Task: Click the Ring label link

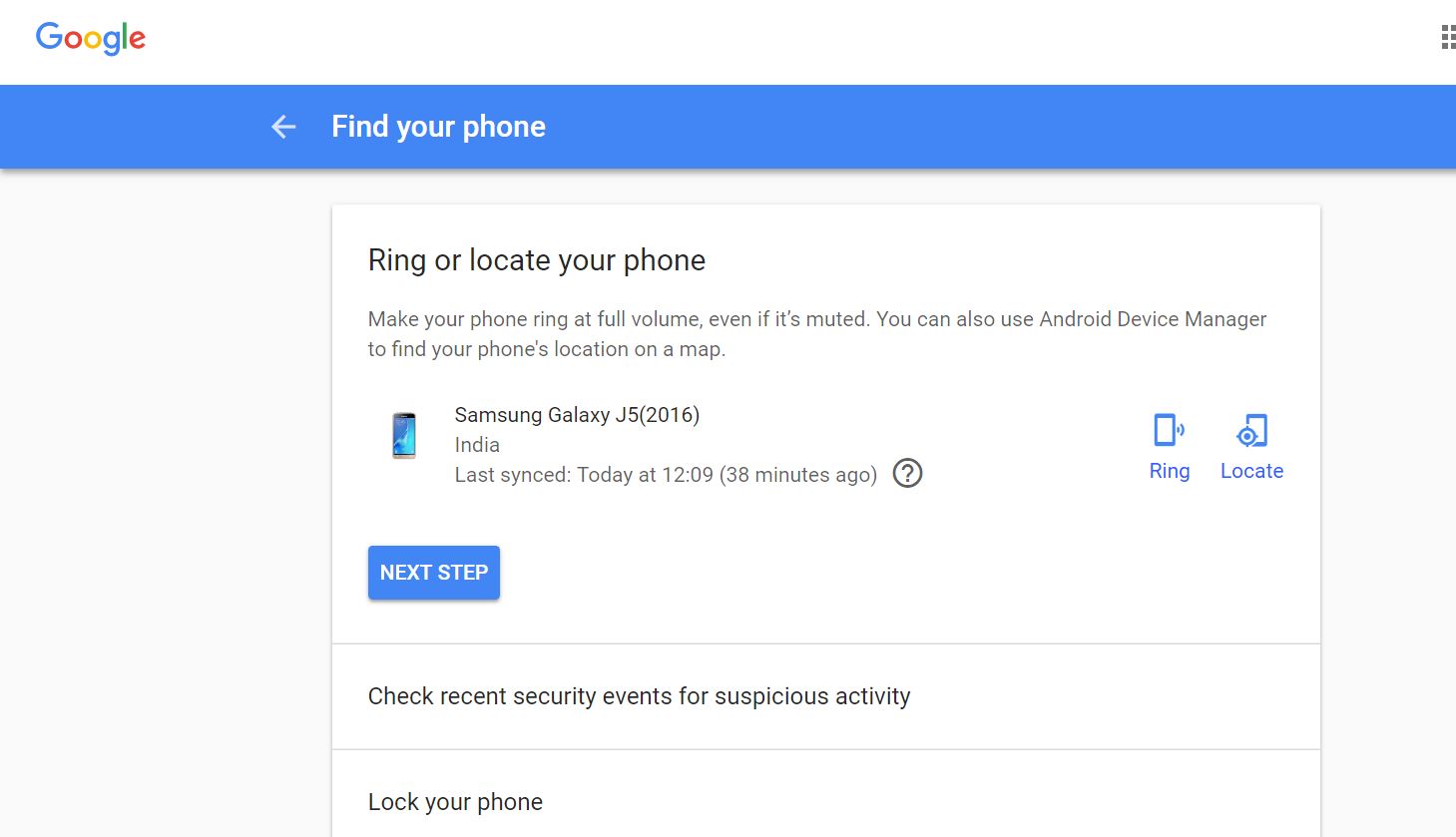Action: point(1169,470)
